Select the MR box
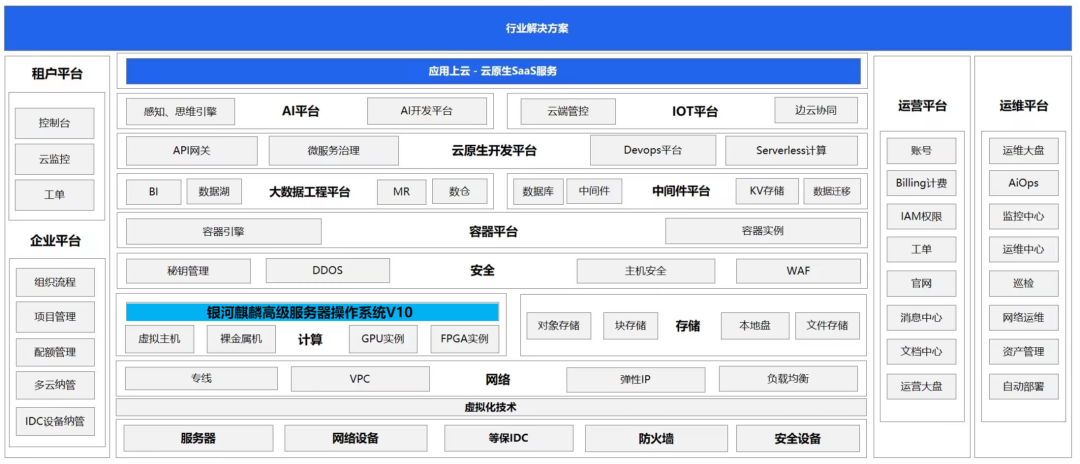The height and width of the screenshot is (464, 1080). click(402, 191)
